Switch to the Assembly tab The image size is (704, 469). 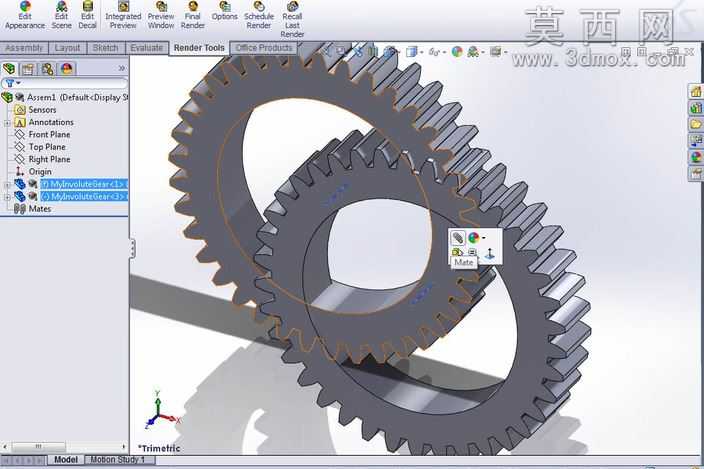24,48
